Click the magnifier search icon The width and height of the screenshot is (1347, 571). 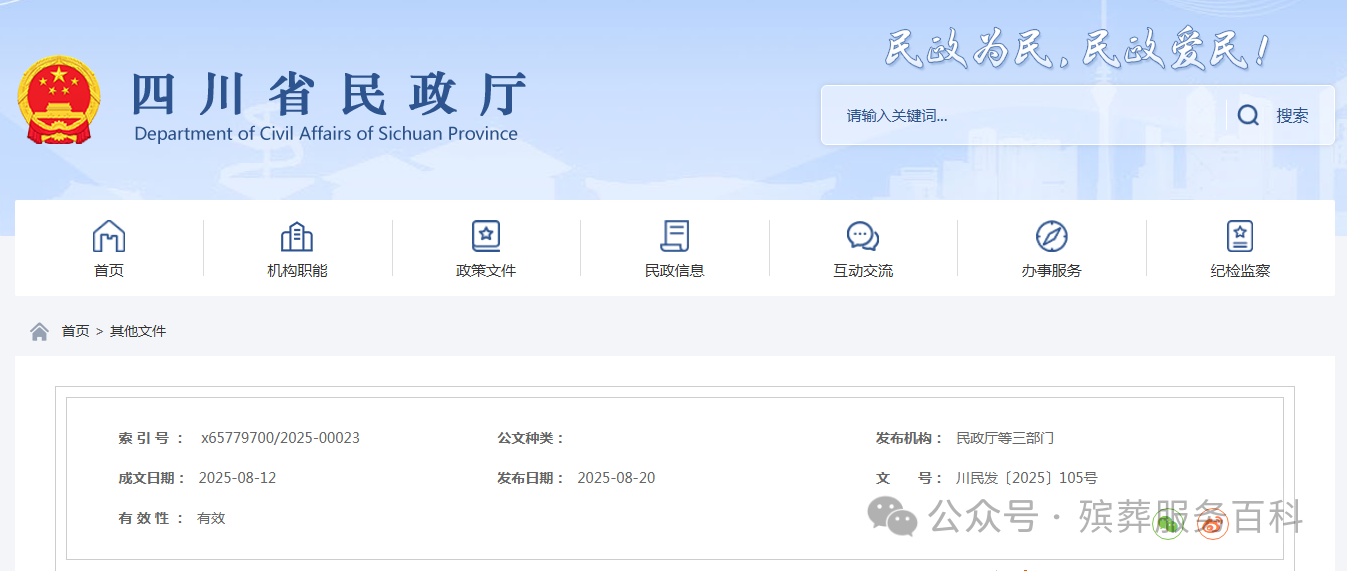[x=1248, y=115]
